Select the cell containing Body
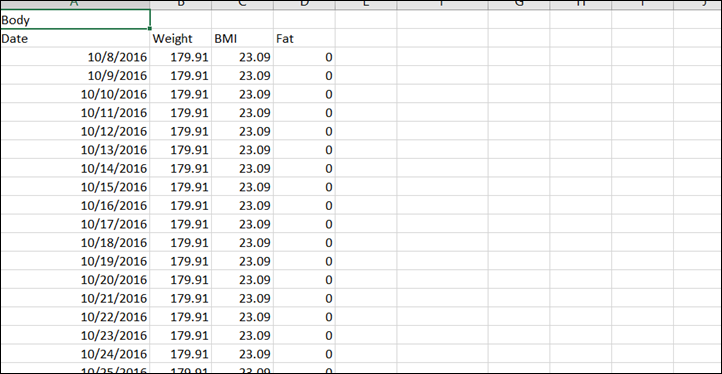The height and width of the screenshot is (374, 722). [75, 20]
